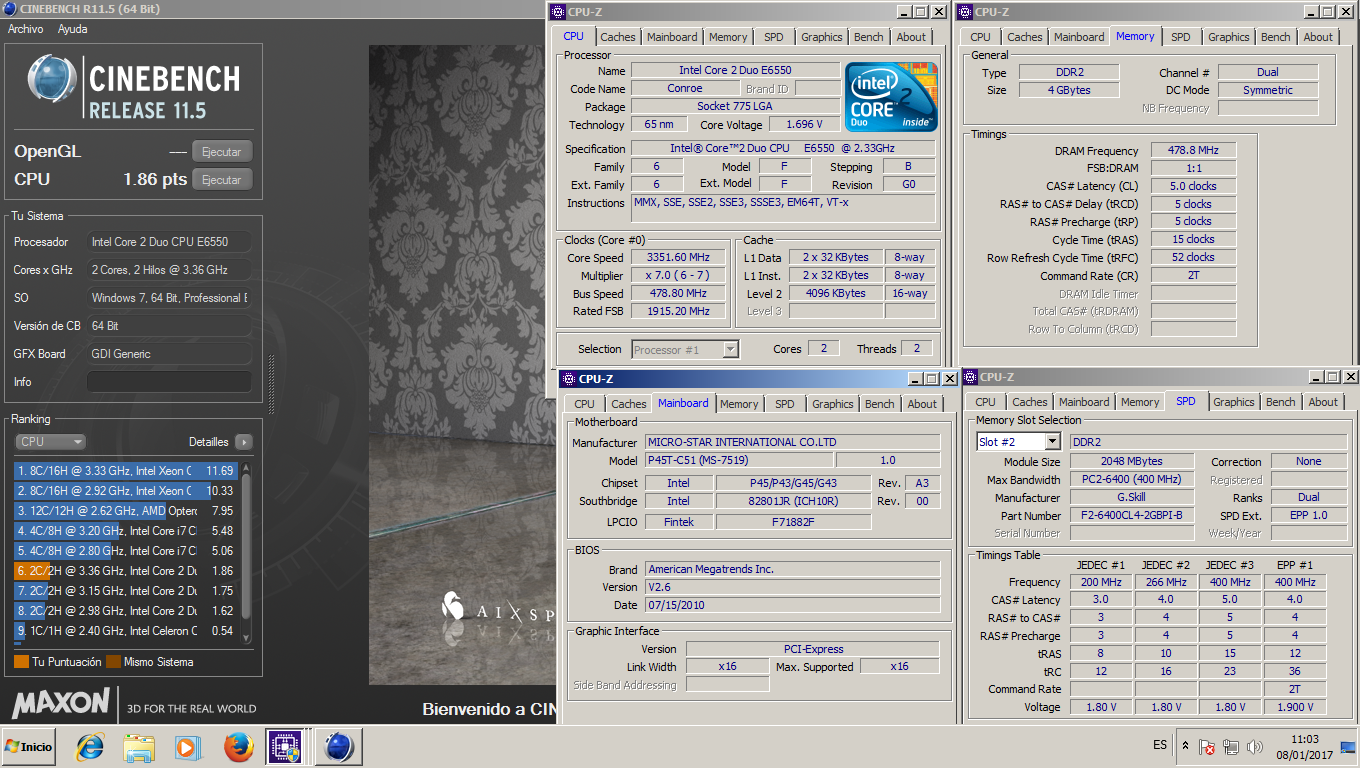Click Rated FSB value 1915.20 MHz

(x=679, y=312)
